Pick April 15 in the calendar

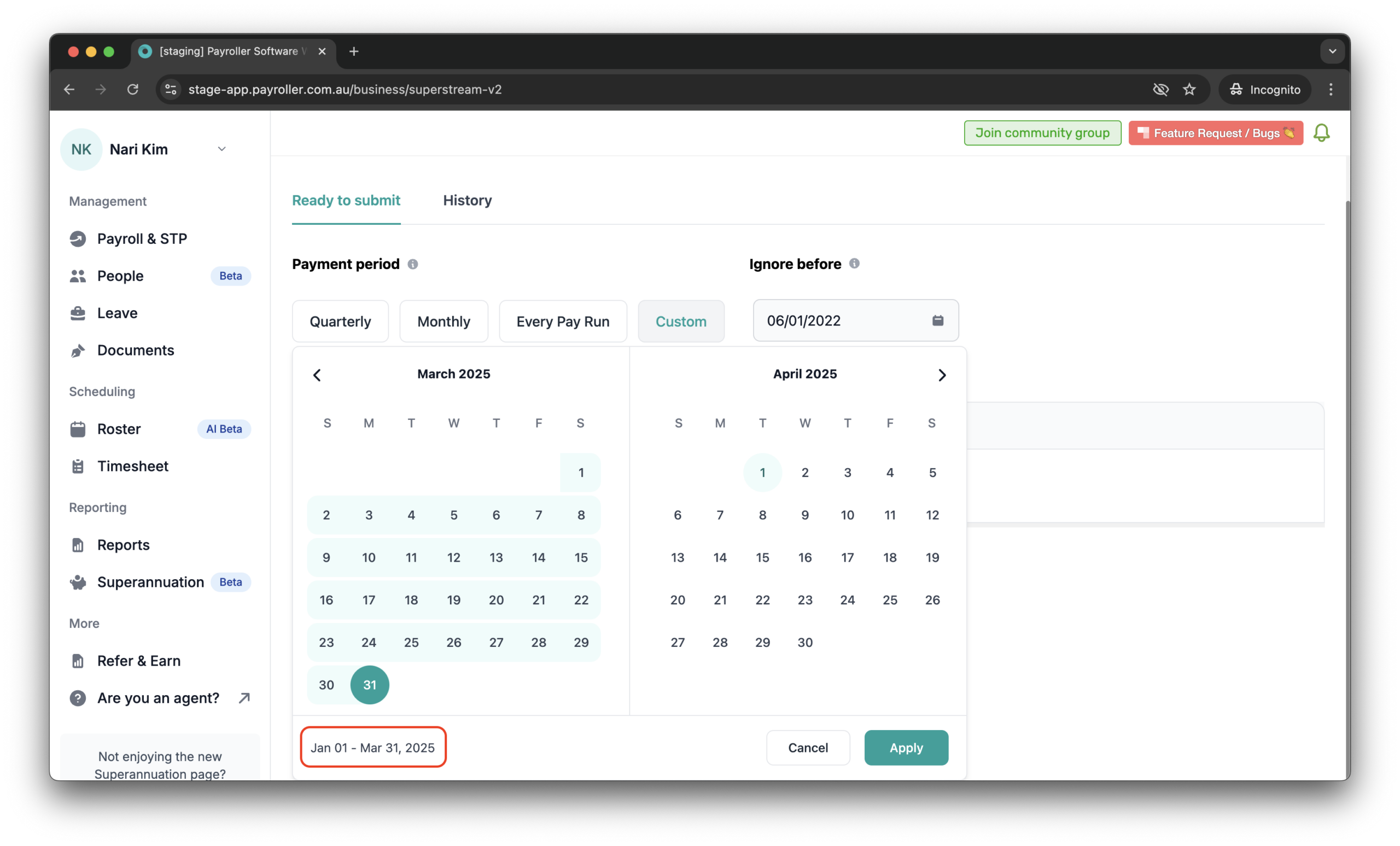click(762, 557)
